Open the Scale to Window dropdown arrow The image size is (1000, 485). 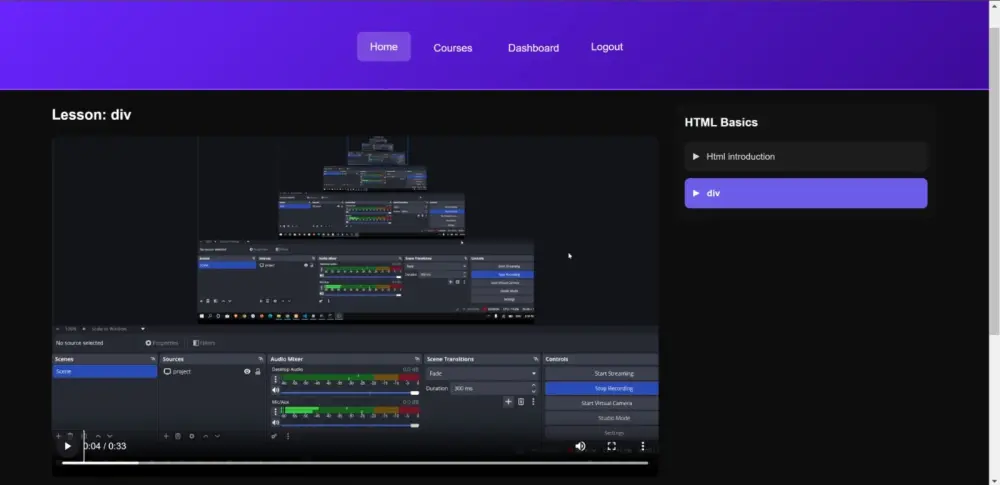(142, 329)
